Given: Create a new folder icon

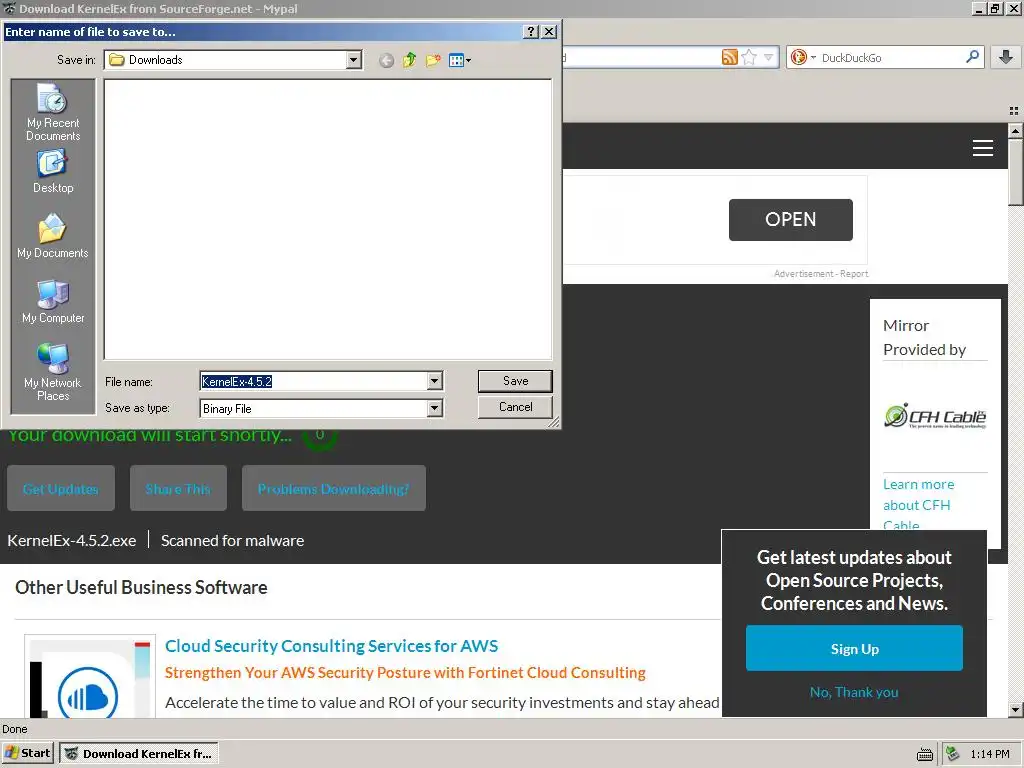Looking at the screenshot, I should [x=433, y=61].
